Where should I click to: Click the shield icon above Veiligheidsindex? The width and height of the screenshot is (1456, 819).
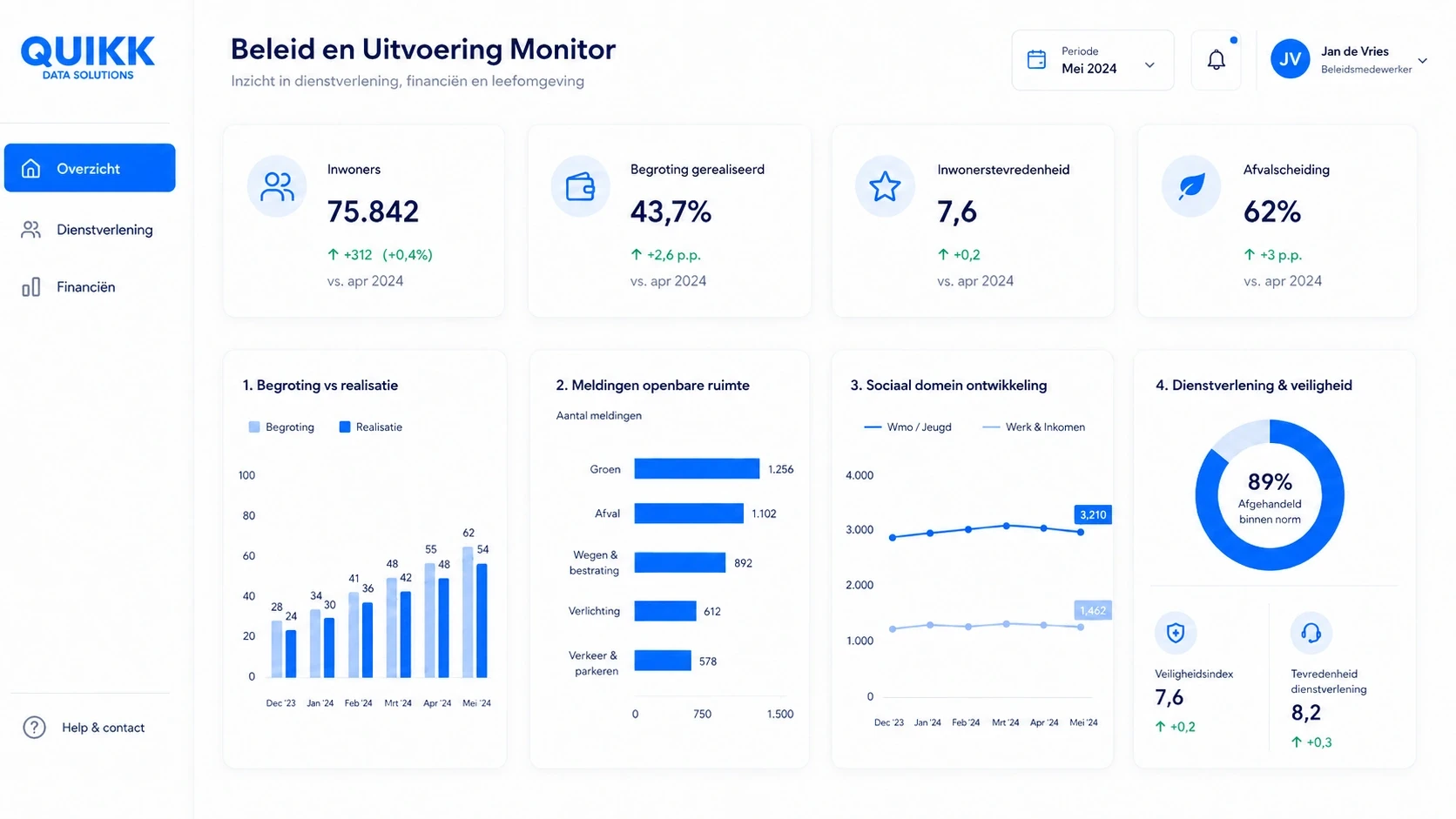tap(1176, 633)
